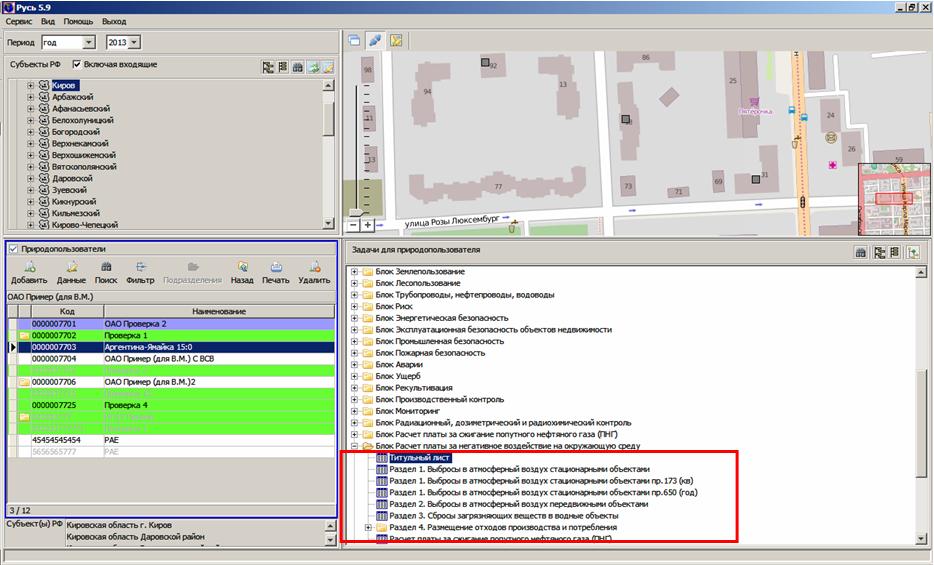Viewport: 934px width, 565px height.
Task: Toggle the Природопользователи checkbox
Action: (12, 249)
